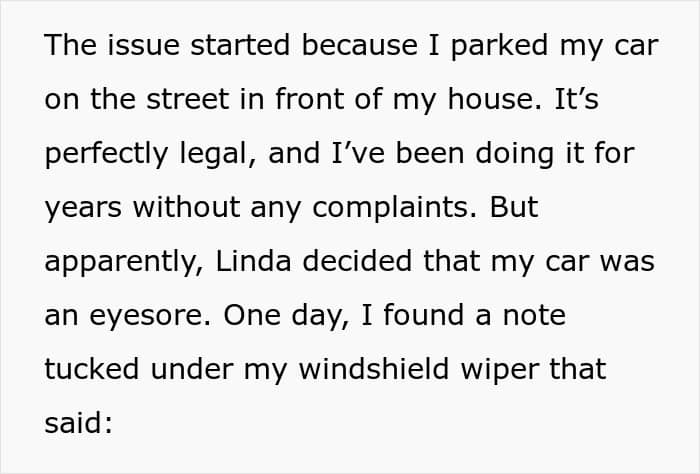The image size is (700, 474).
Task: Click on the word "decided"
Action: click(357, 261)
